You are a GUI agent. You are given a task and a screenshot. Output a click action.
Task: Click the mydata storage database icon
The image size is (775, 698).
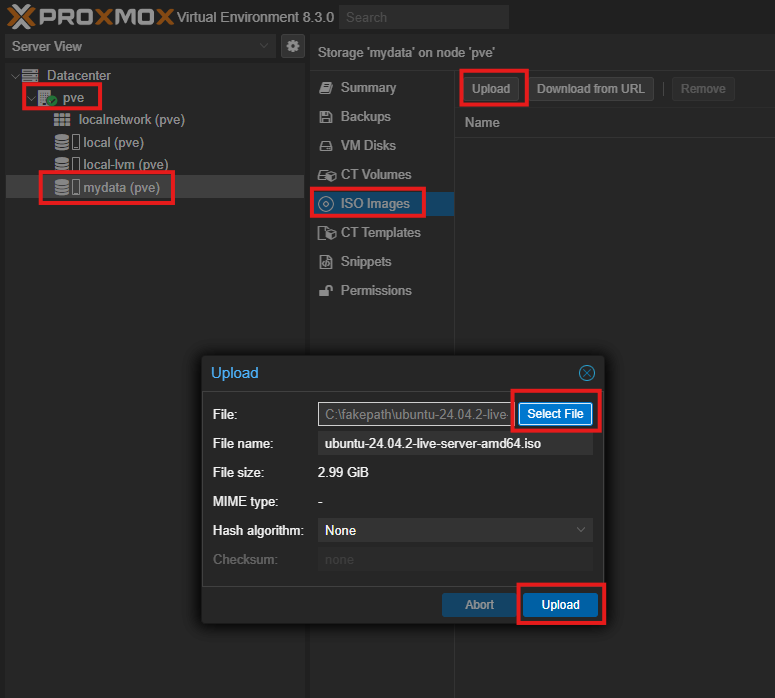coord(62,187)
